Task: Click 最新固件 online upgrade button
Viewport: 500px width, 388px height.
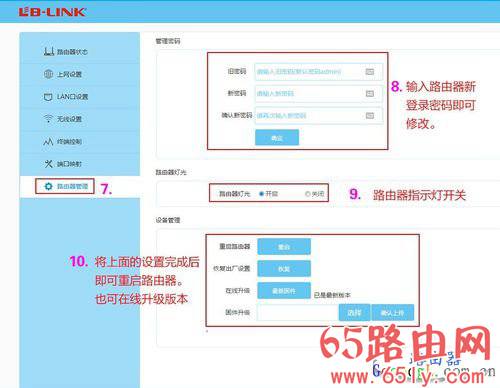Action: (x=284, y=291)
